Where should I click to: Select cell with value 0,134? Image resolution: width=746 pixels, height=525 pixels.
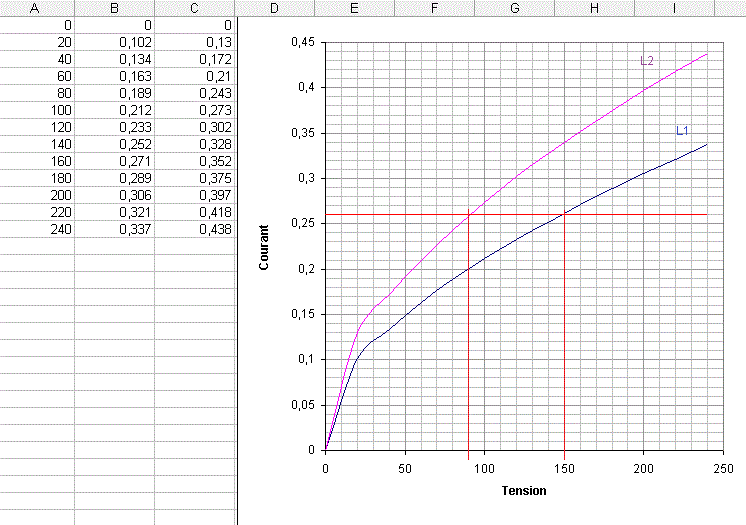115,59
